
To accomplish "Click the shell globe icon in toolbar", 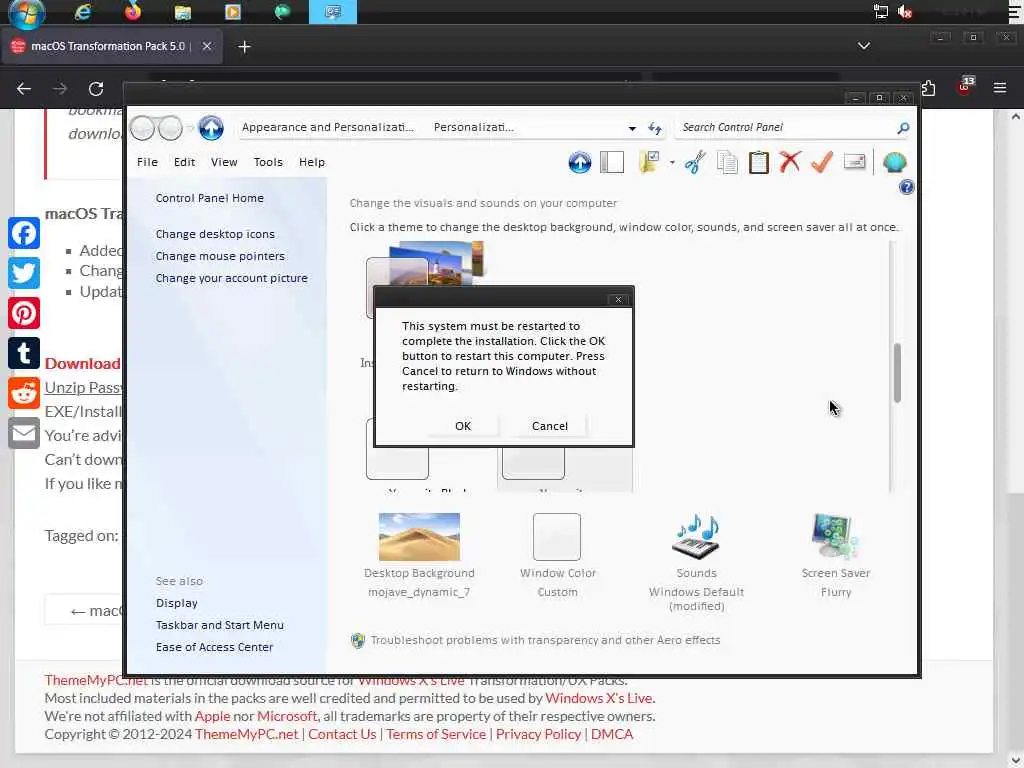I will pos(895,162).
